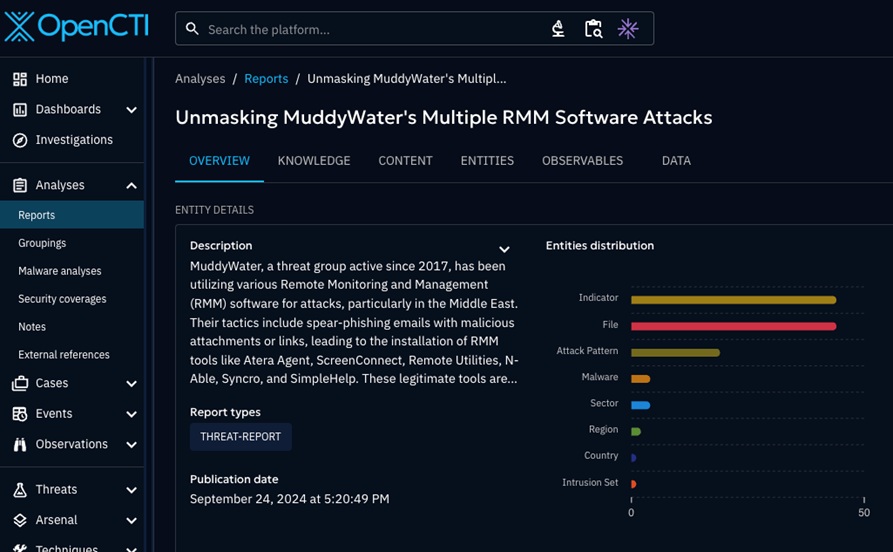Viewport: 893px width, 552px height.
Task: Click the Events calendar icon
Action: pos(20,414)
